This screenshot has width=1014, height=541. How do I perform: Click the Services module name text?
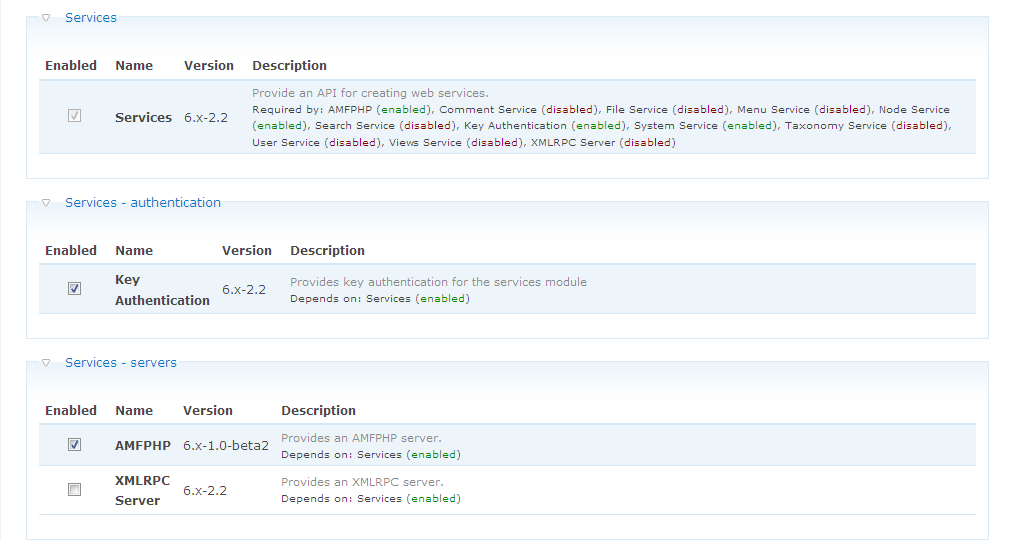(144, 118)
